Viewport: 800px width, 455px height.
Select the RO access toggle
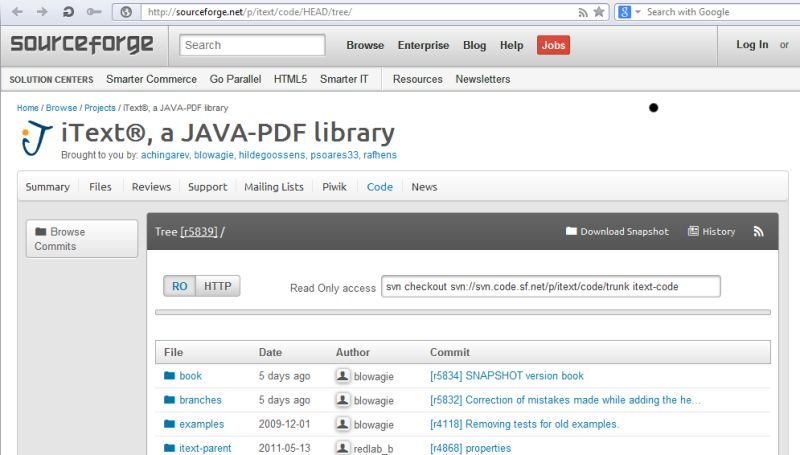pos(179,286)
